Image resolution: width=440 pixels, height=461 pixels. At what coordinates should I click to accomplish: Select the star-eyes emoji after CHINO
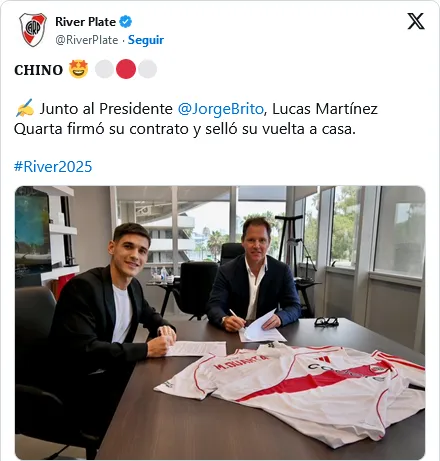click(79, 69)
